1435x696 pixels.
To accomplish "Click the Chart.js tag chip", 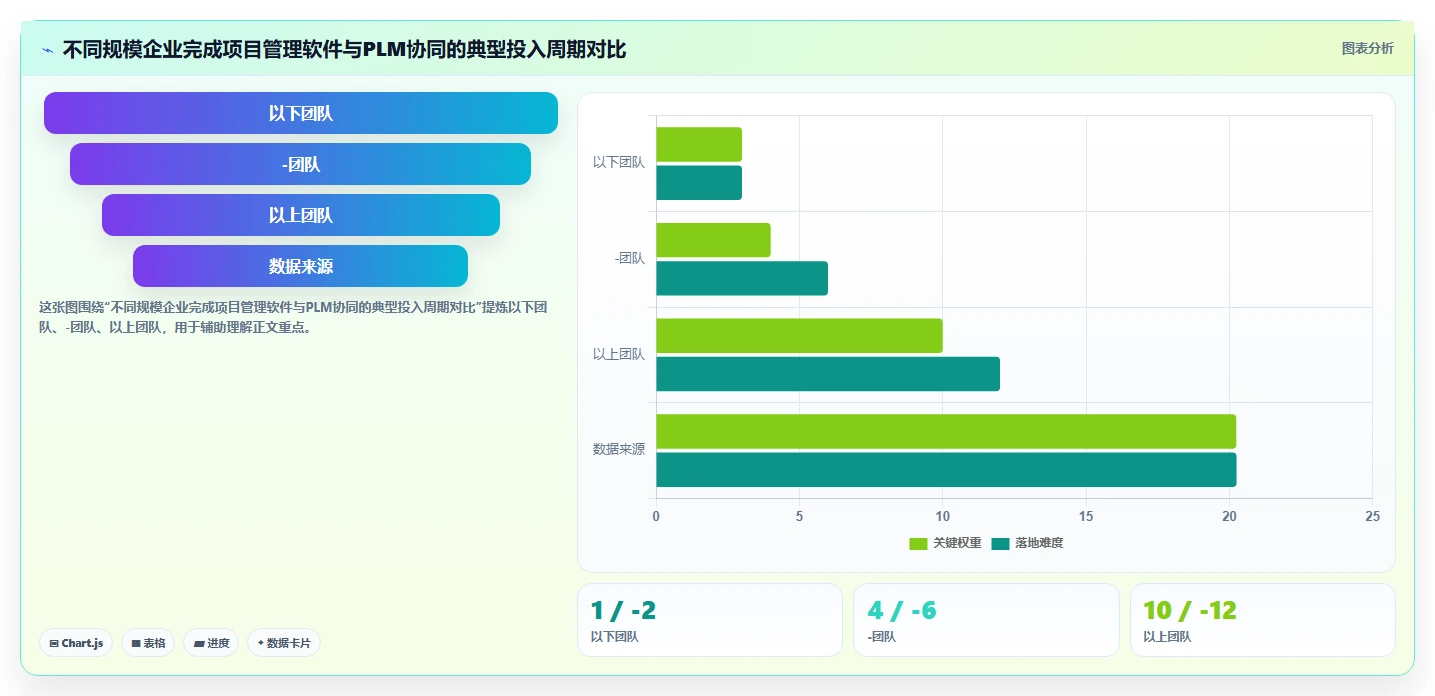I will tap(76, 643).
